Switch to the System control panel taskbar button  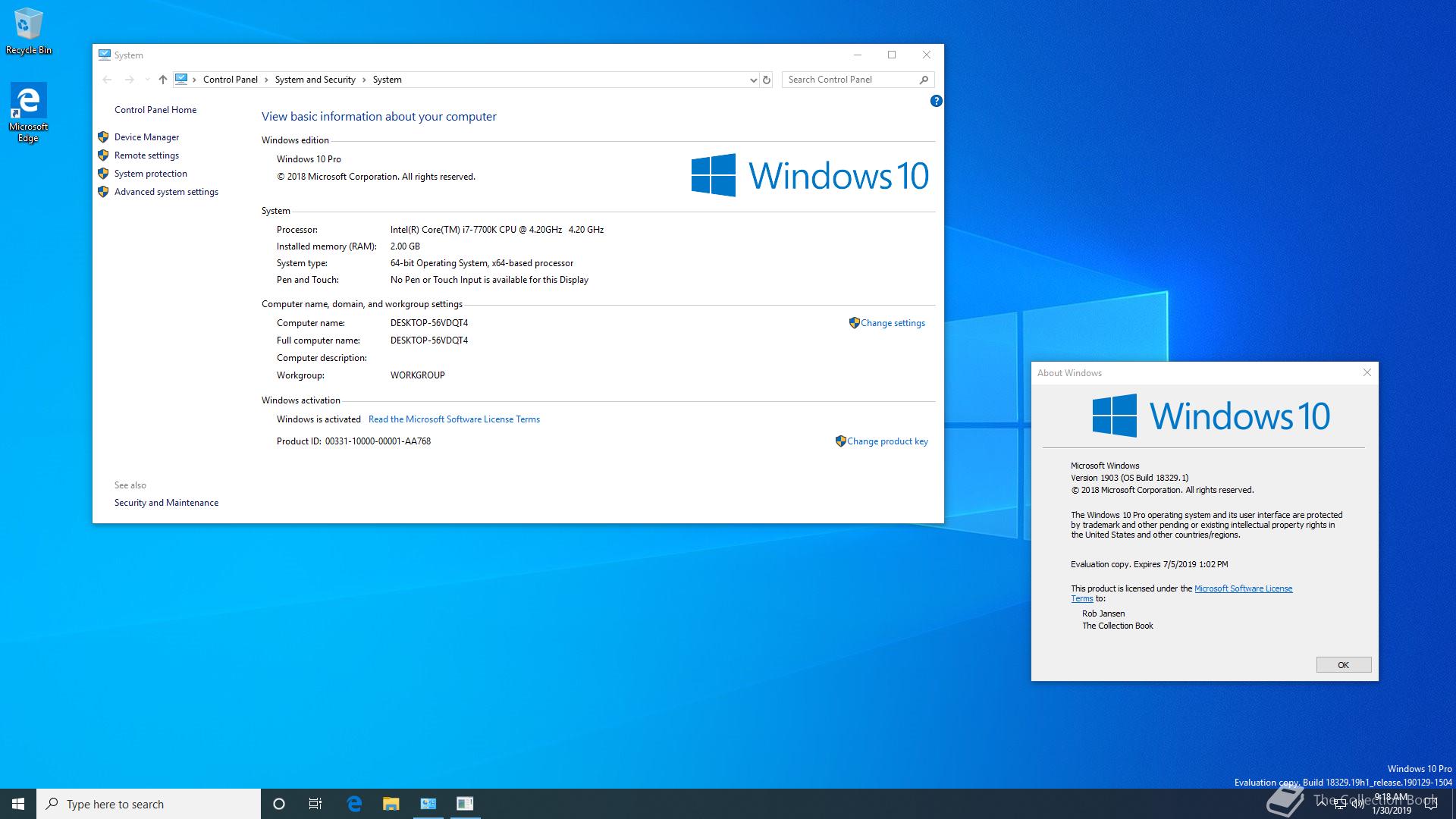428,804
